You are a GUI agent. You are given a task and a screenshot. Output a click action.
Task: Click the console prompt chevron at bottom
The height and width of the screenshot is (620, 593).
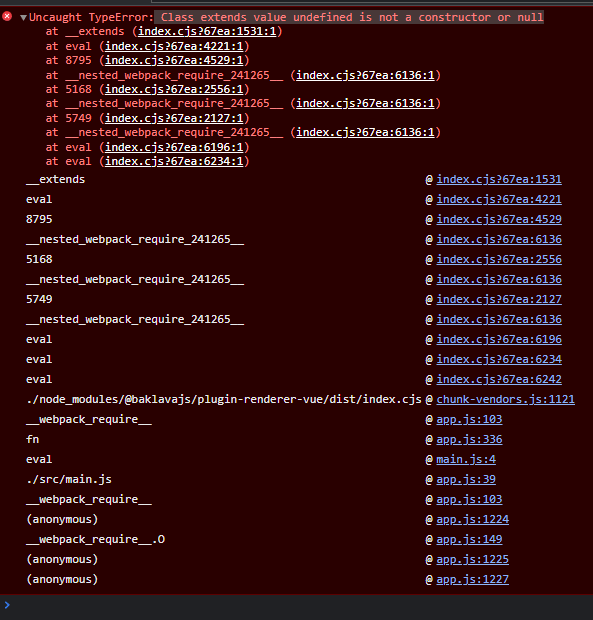pos(7,605)
